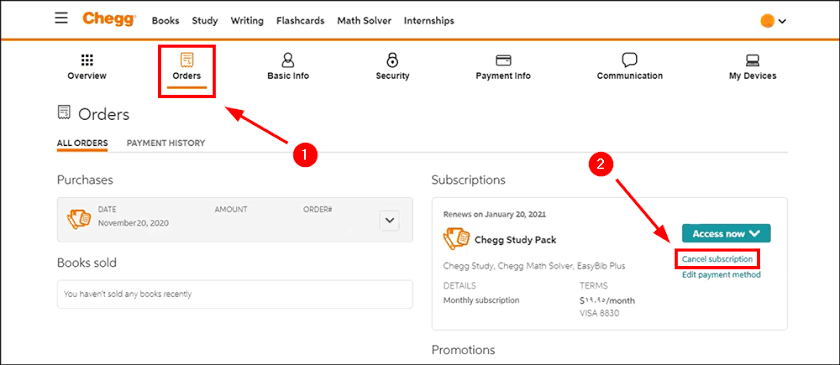Click the Edit payment method link
This screenshot has height=365, width=840.
(x=721, y=275)
